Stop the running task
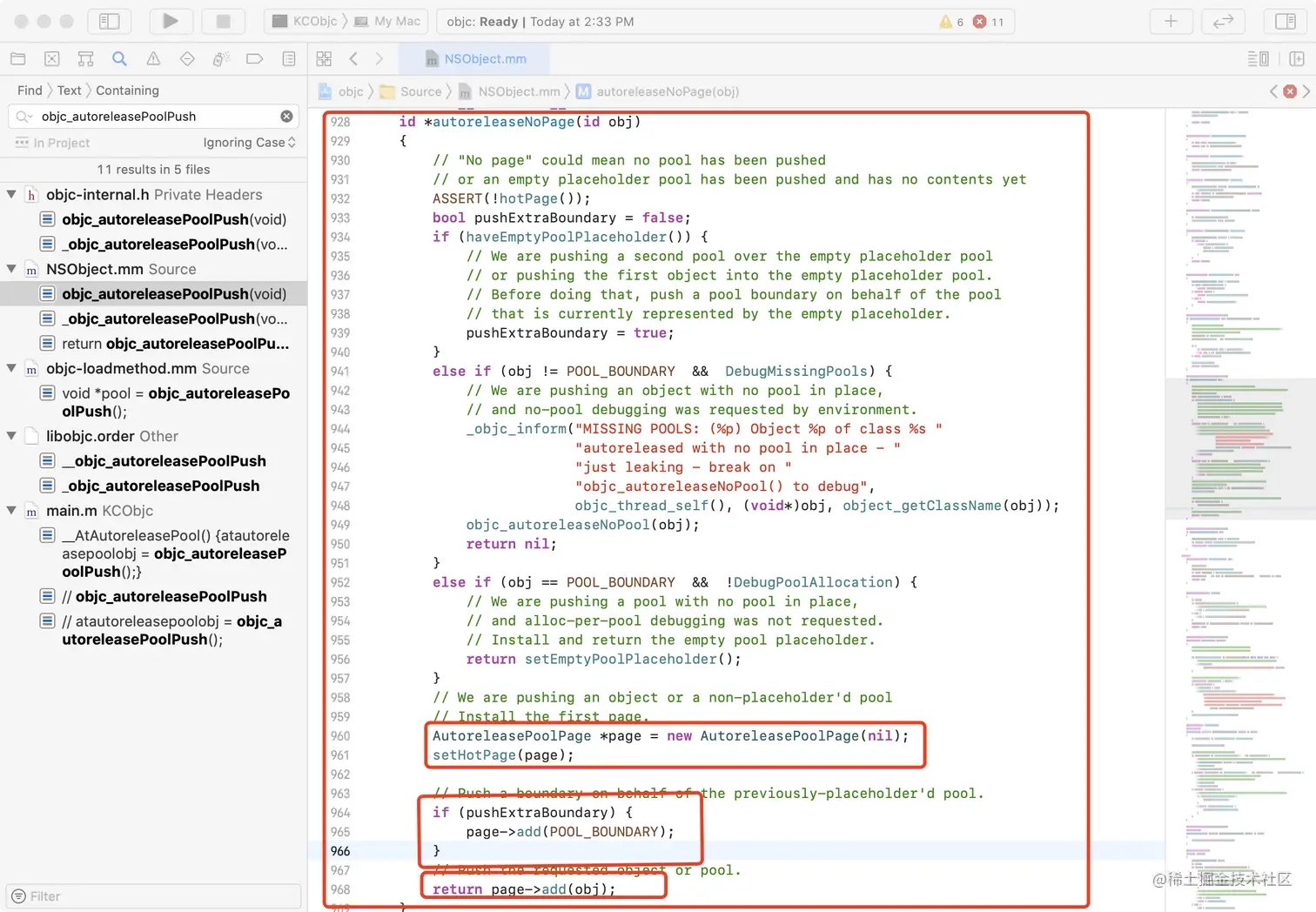The height and width of the screenshot is (912, 1316). coord(224,21)
